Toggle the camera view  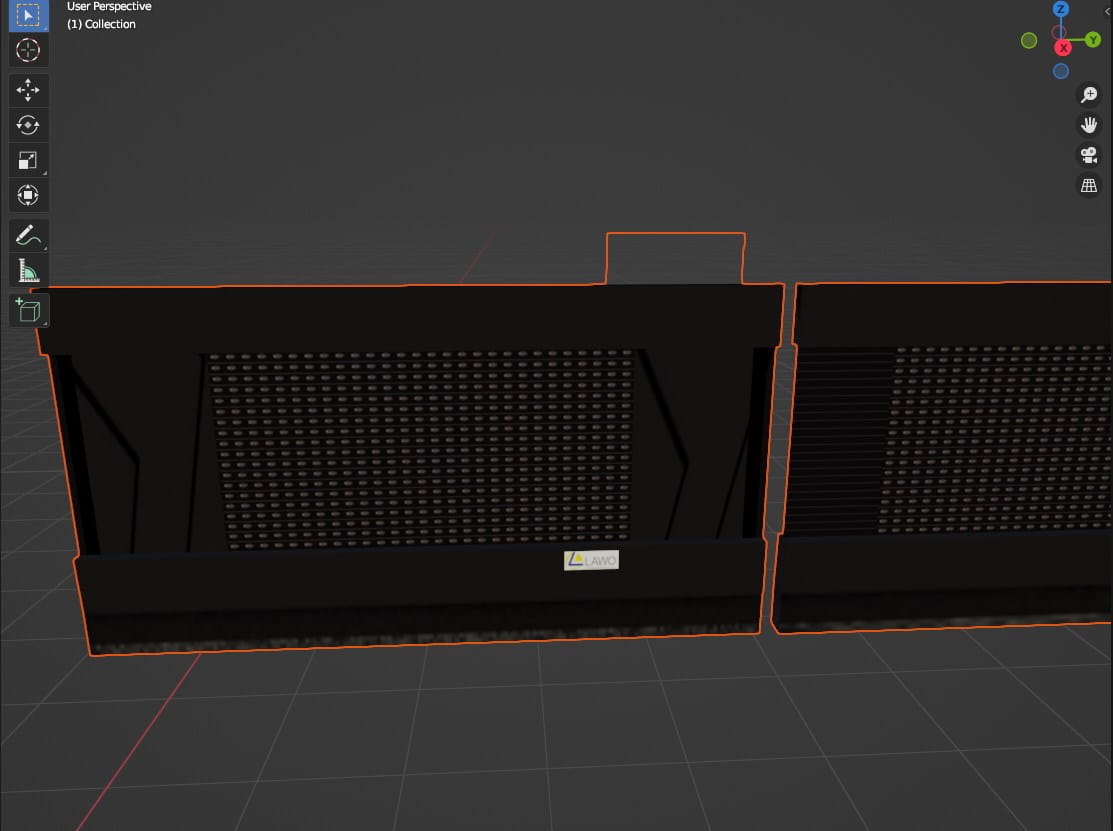1089,155
